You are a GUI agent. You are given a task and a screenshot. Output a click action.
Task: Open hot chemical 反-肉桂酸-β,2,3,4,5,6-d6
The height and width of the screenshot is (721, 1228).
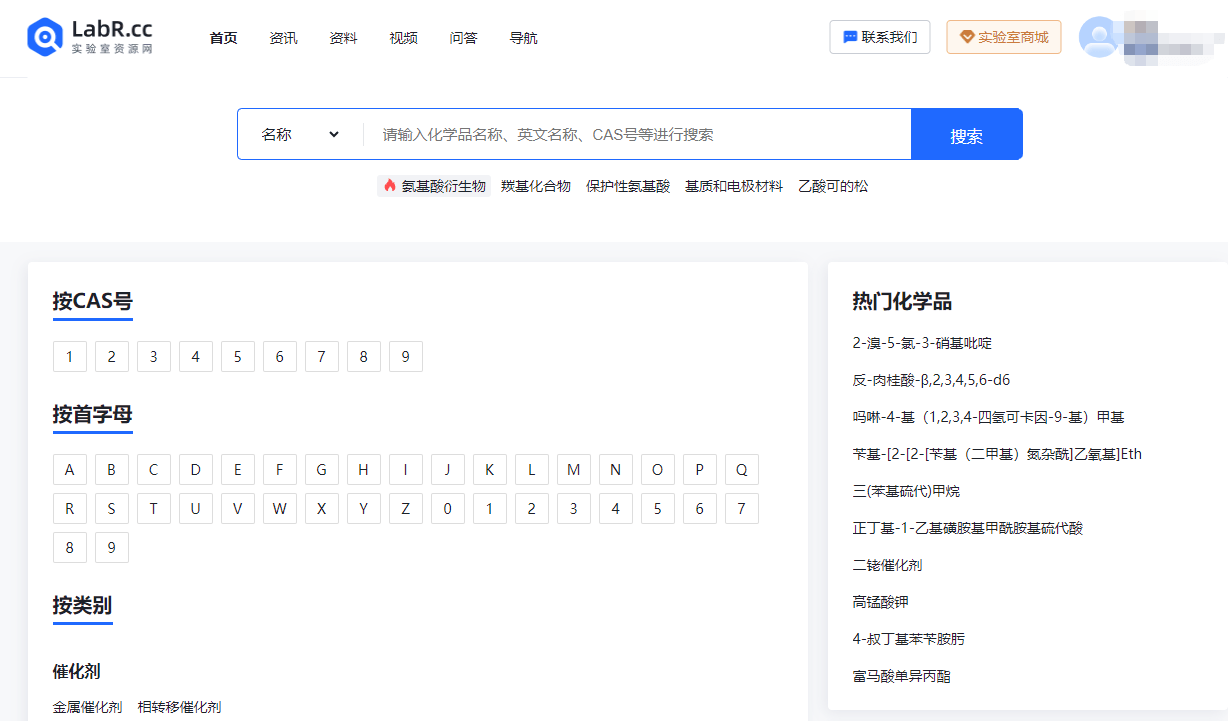pyautogui.click(x=931, y=380)
